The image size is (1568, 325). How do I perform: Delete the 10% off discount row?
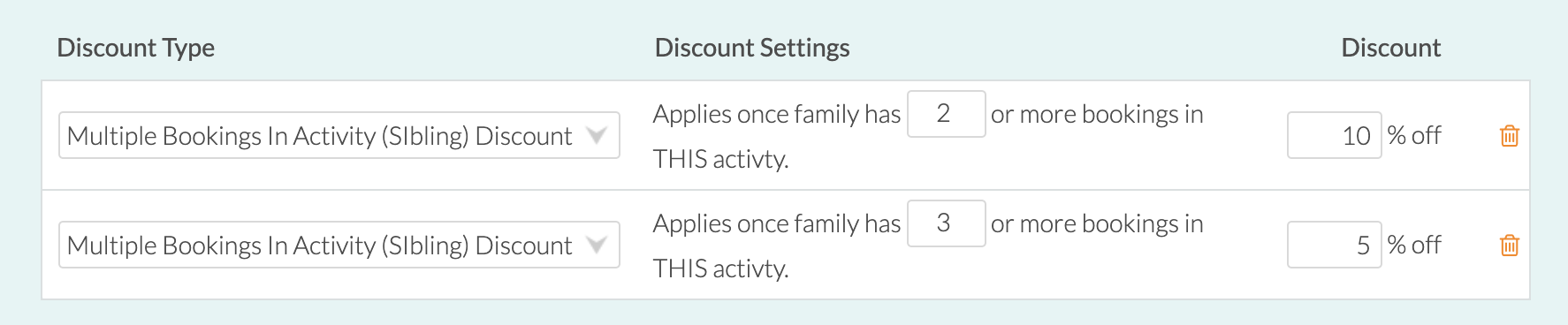(1509, 136)
